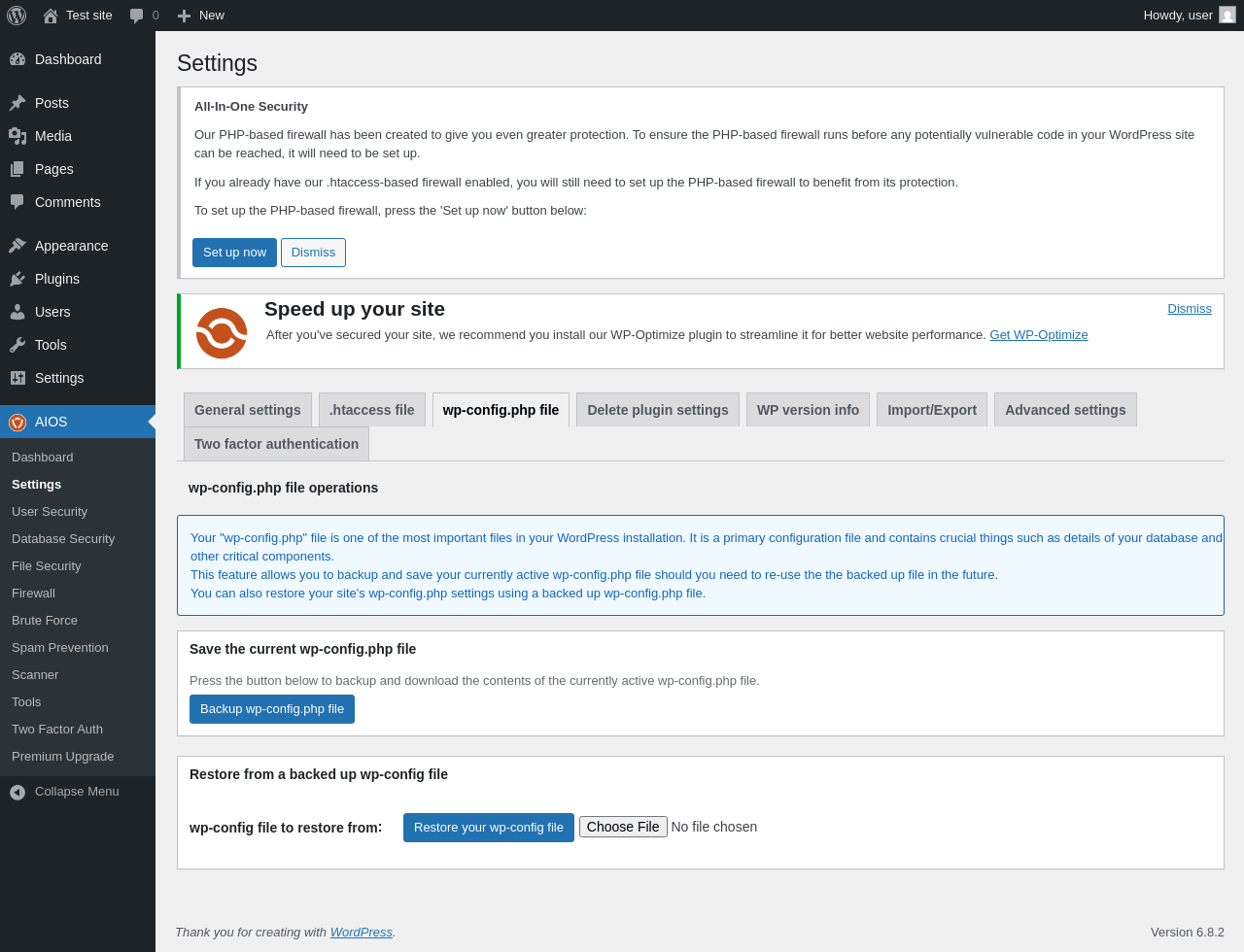Dismiss the Speed up your site notice
1244x952 pixels.
pos(1190,309)
